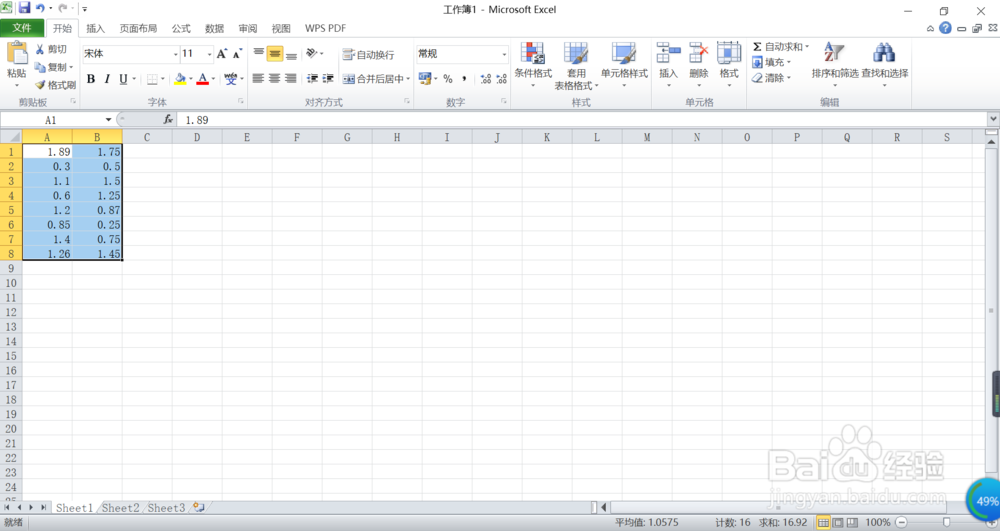
Task: Open number format dropdown (常规)
Action: pyautogui.click(x=504, y=54)
